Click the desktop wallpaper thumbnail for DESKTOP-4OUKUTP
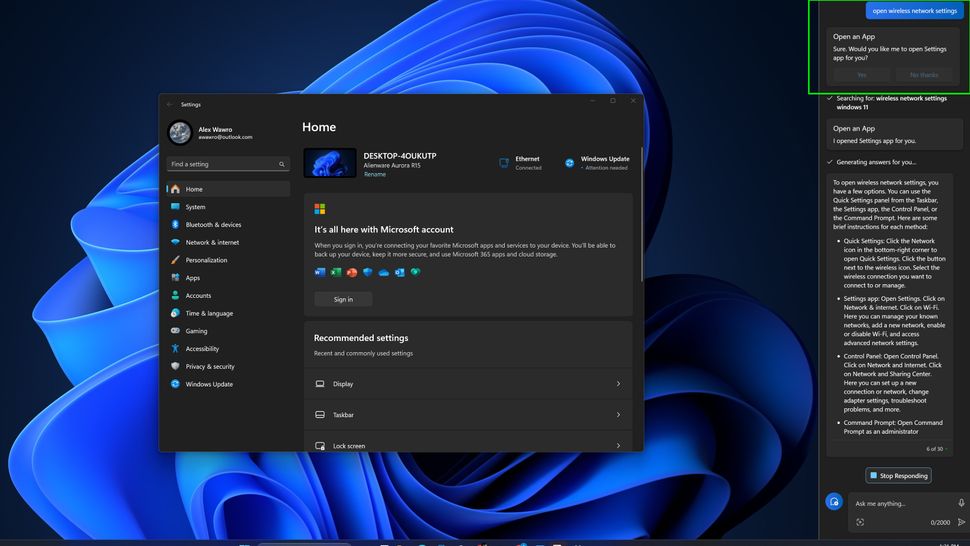 [330, 163]
